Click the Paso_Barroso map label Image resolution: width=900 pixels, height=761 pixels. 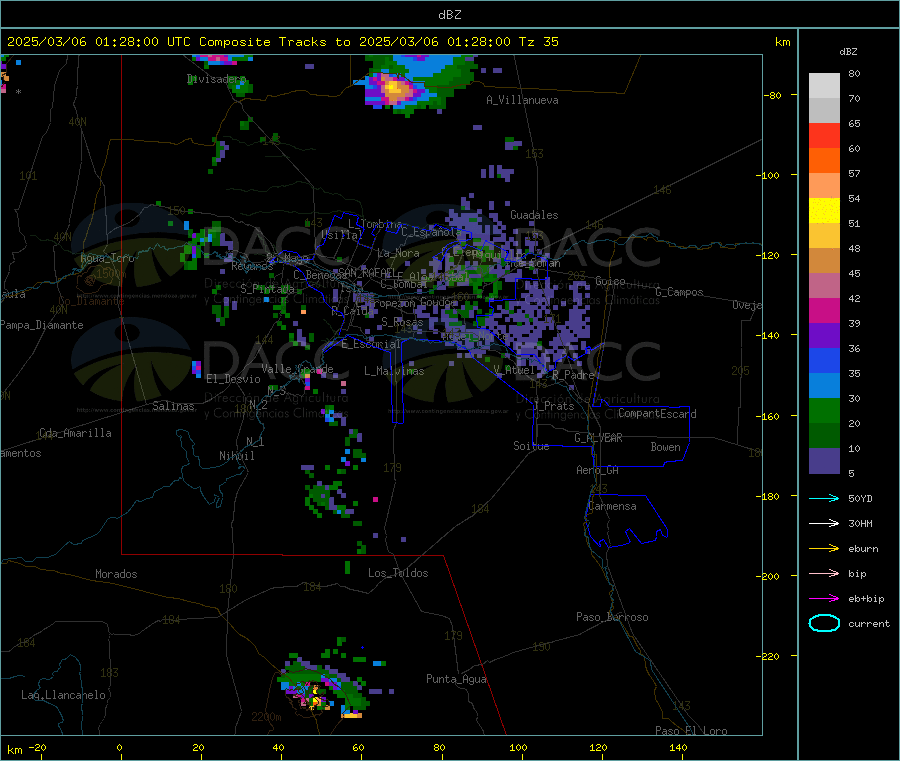pyautogui.click(x=612, y=617)
